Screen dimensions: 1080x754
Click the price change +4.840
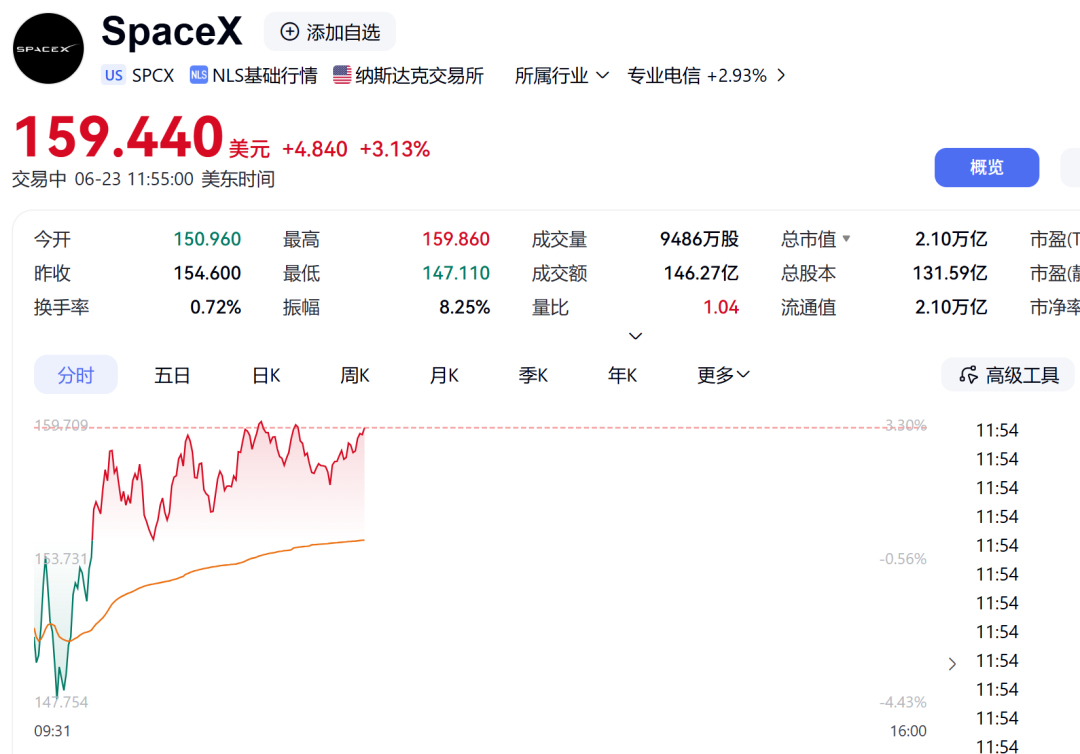[x=315, y=149]
